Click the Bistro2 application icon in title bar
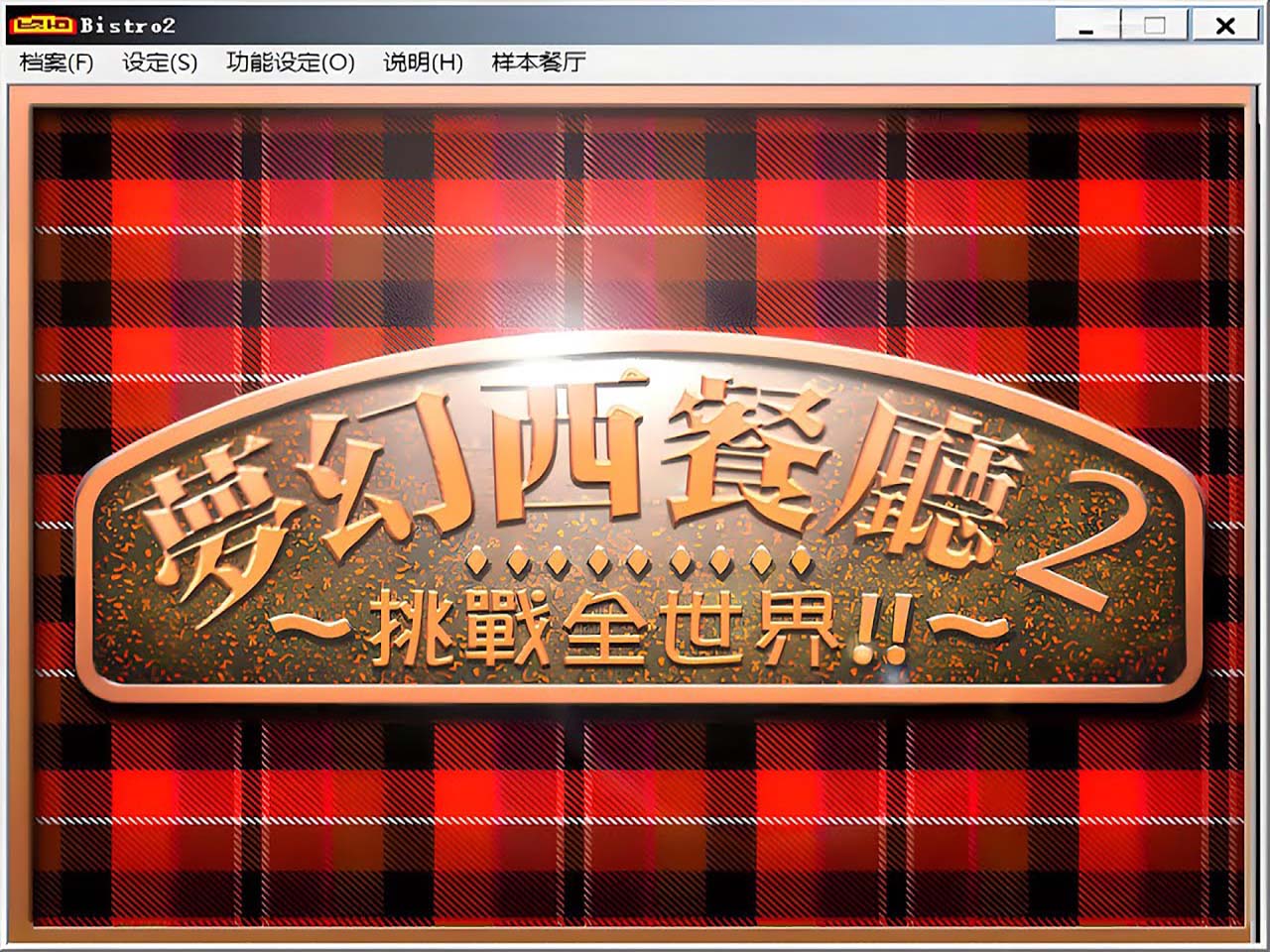The height and width of the screenshot is (952, 1270). click(42, 24)
